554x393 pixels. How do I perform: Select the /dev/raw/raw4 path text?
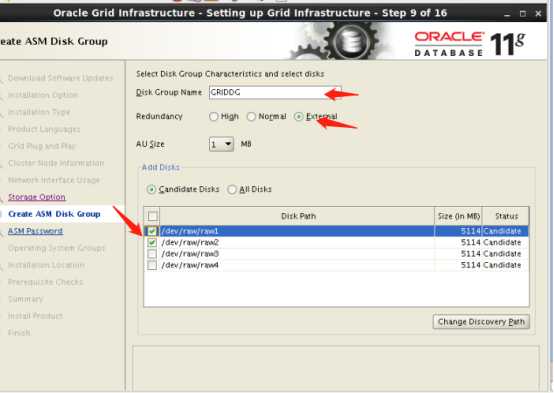point(190,265)
